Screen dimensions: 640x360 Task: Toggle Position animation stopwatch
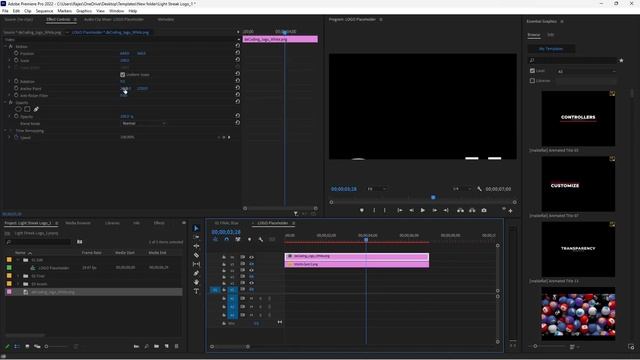pyautogui.click(x=16, y=53)
